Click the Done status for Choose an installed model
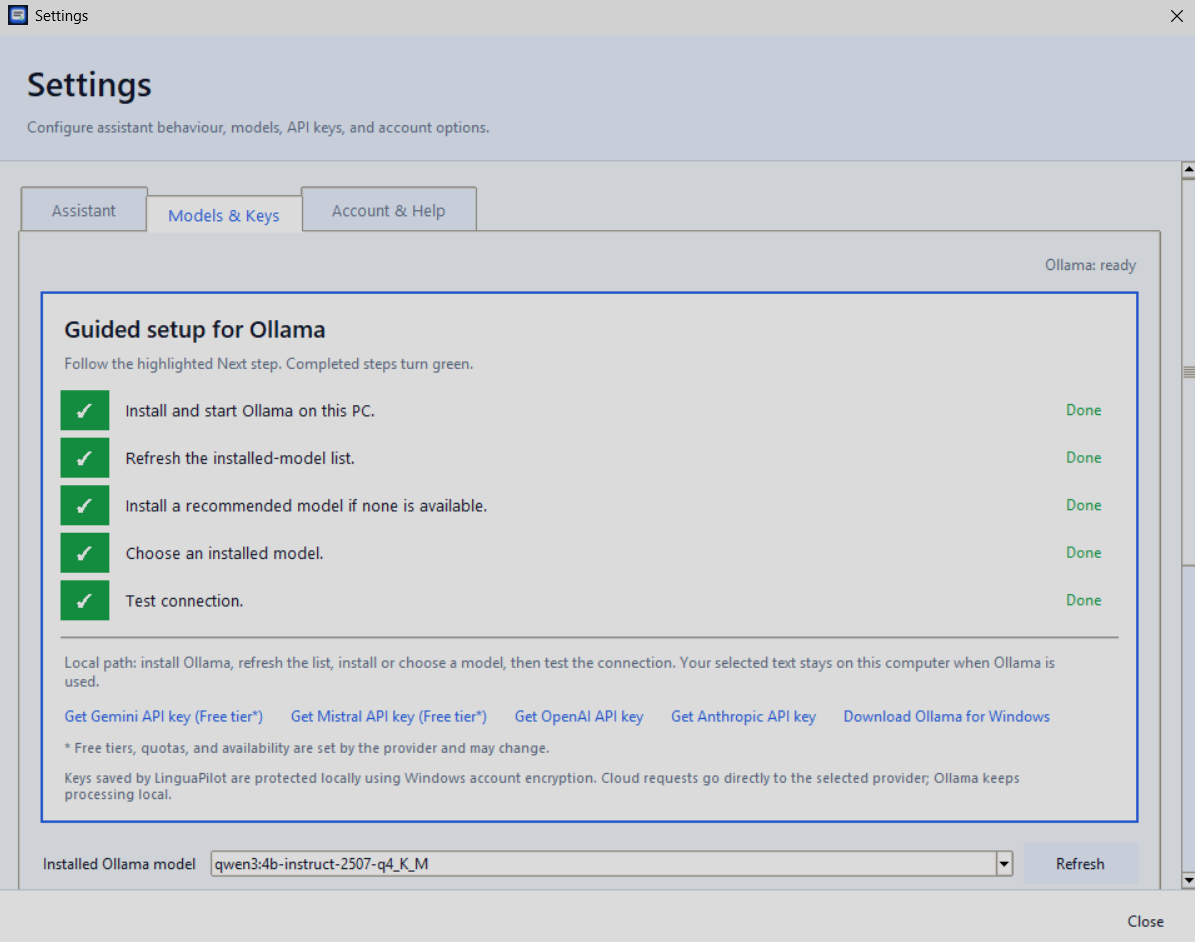1195x942 pixels. tap(1083, 553)
